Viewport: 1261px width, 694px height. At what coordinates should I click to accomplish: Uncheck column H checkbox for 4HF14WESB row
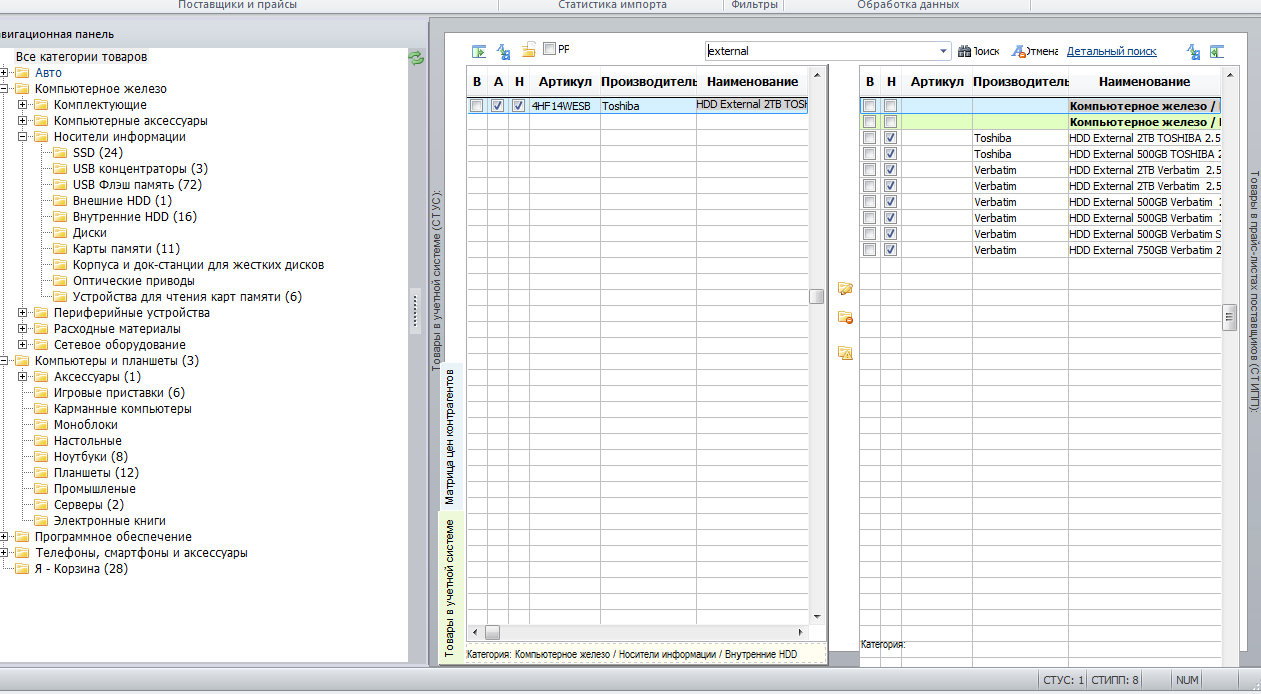click(518, 106)
